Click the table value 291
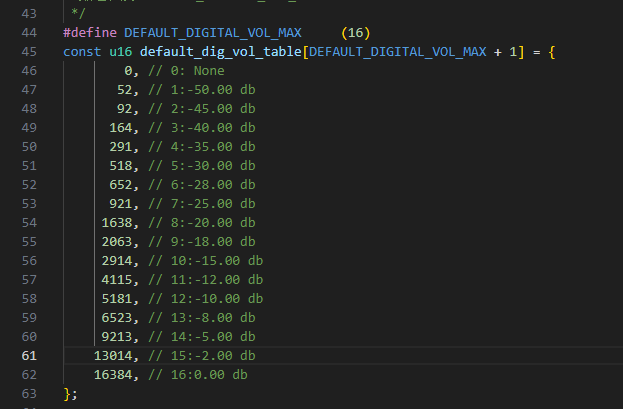 120,147
